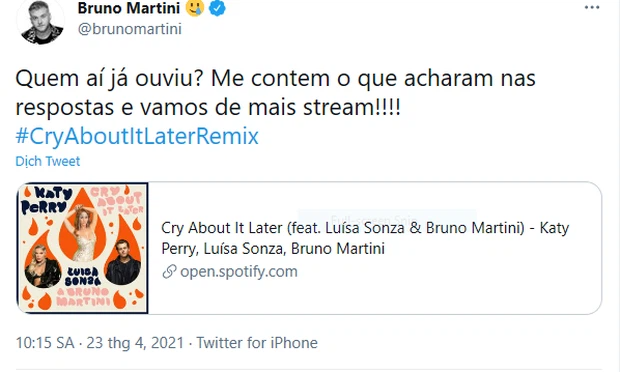
Task: Open the Bruno Martini display name
Action: [x=129, y=8]
